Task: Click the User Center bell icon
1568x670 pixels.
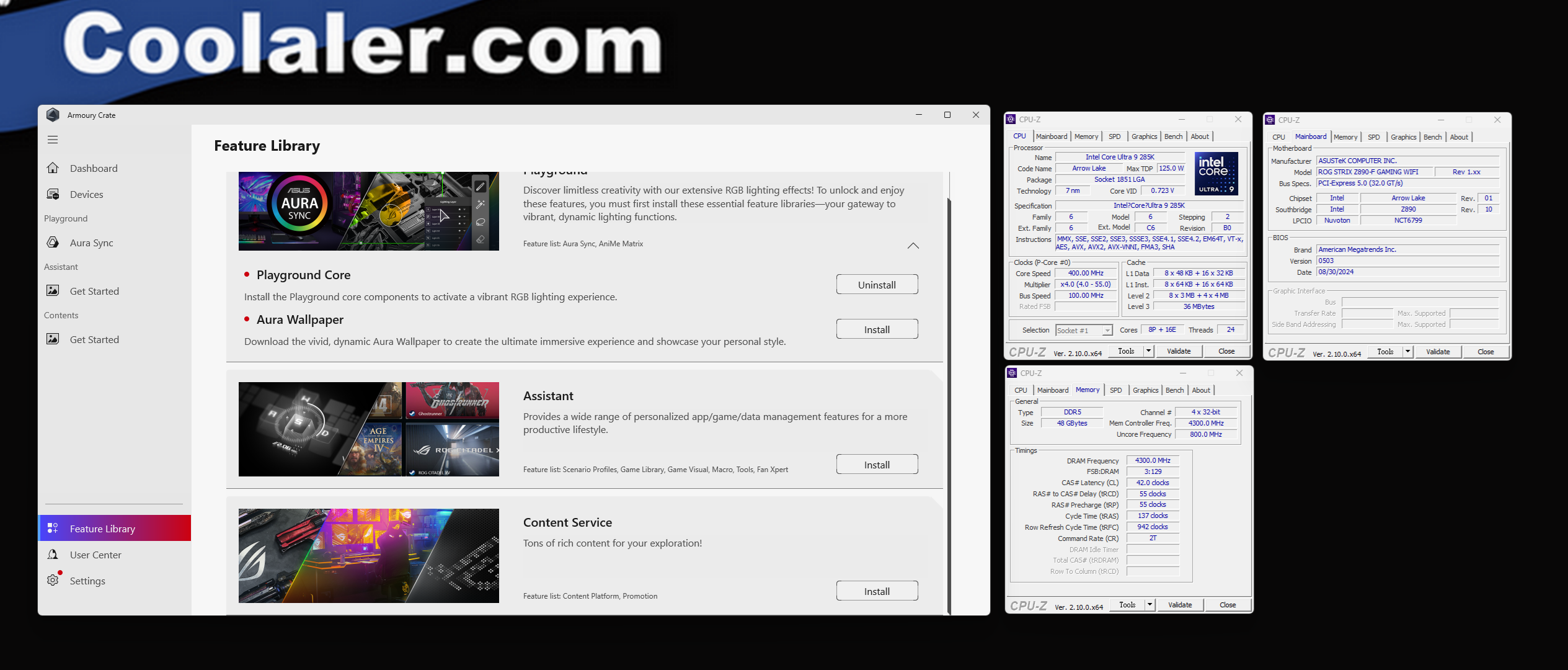Action: (53, 555)
